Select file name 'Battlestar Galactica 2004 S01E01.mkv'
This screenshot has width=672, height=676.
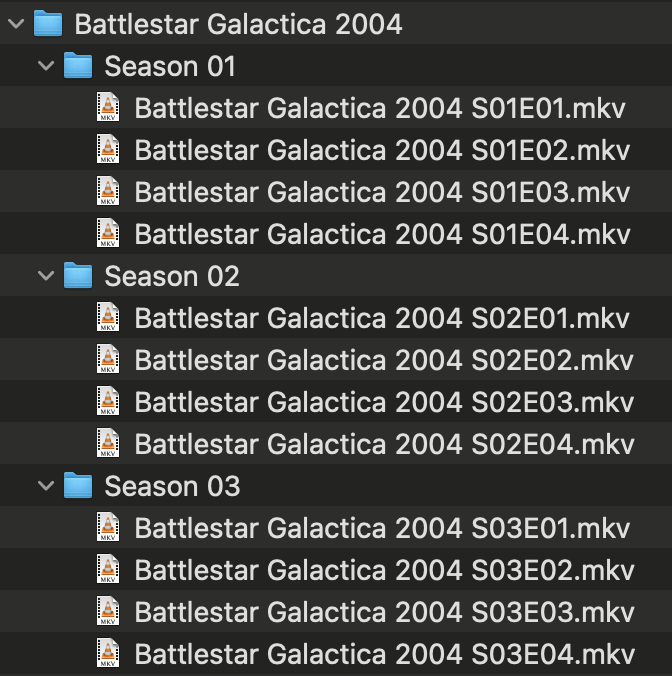[380, 108]
